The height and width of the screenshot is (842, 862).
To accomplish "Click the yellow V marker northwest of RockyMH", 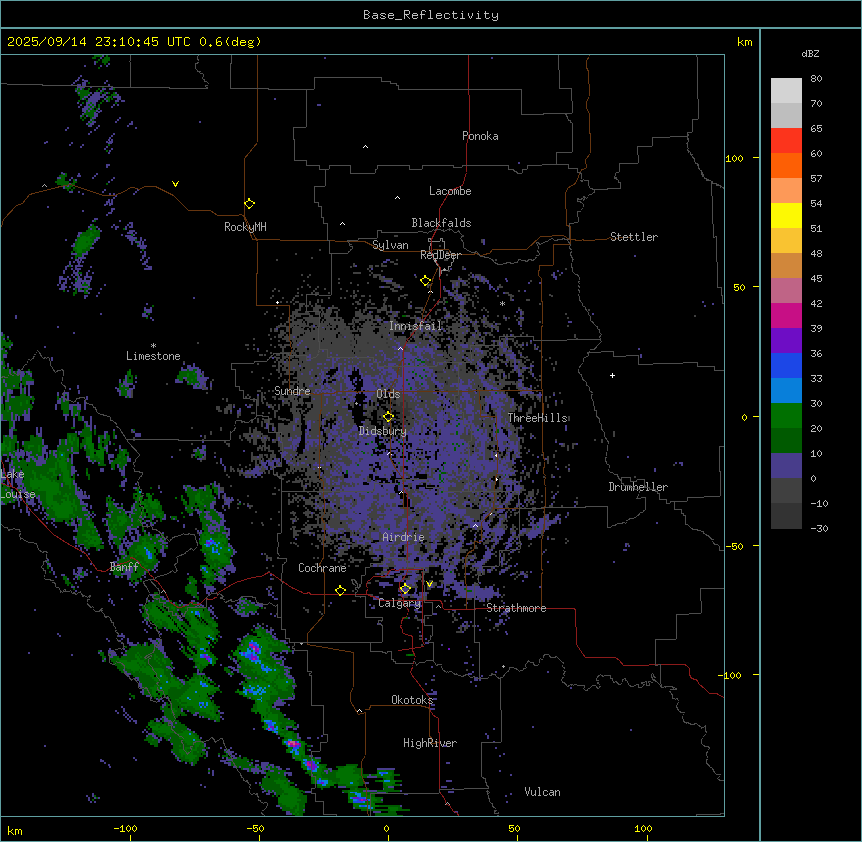I will point(175,184).
